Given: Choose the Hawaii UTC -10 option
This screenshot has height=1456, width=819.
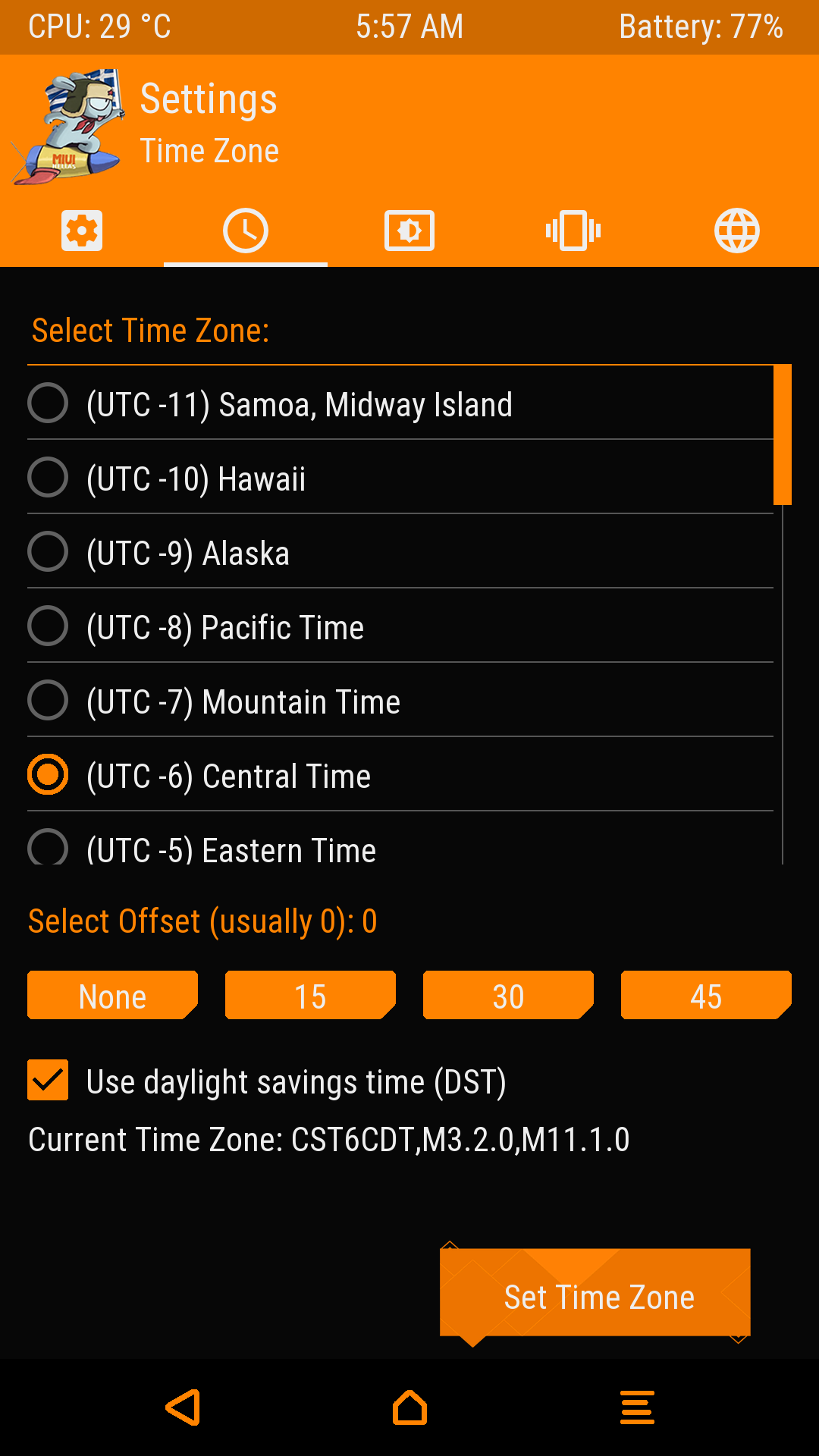Looking at the screenshot, I should (x=196, y=478).
